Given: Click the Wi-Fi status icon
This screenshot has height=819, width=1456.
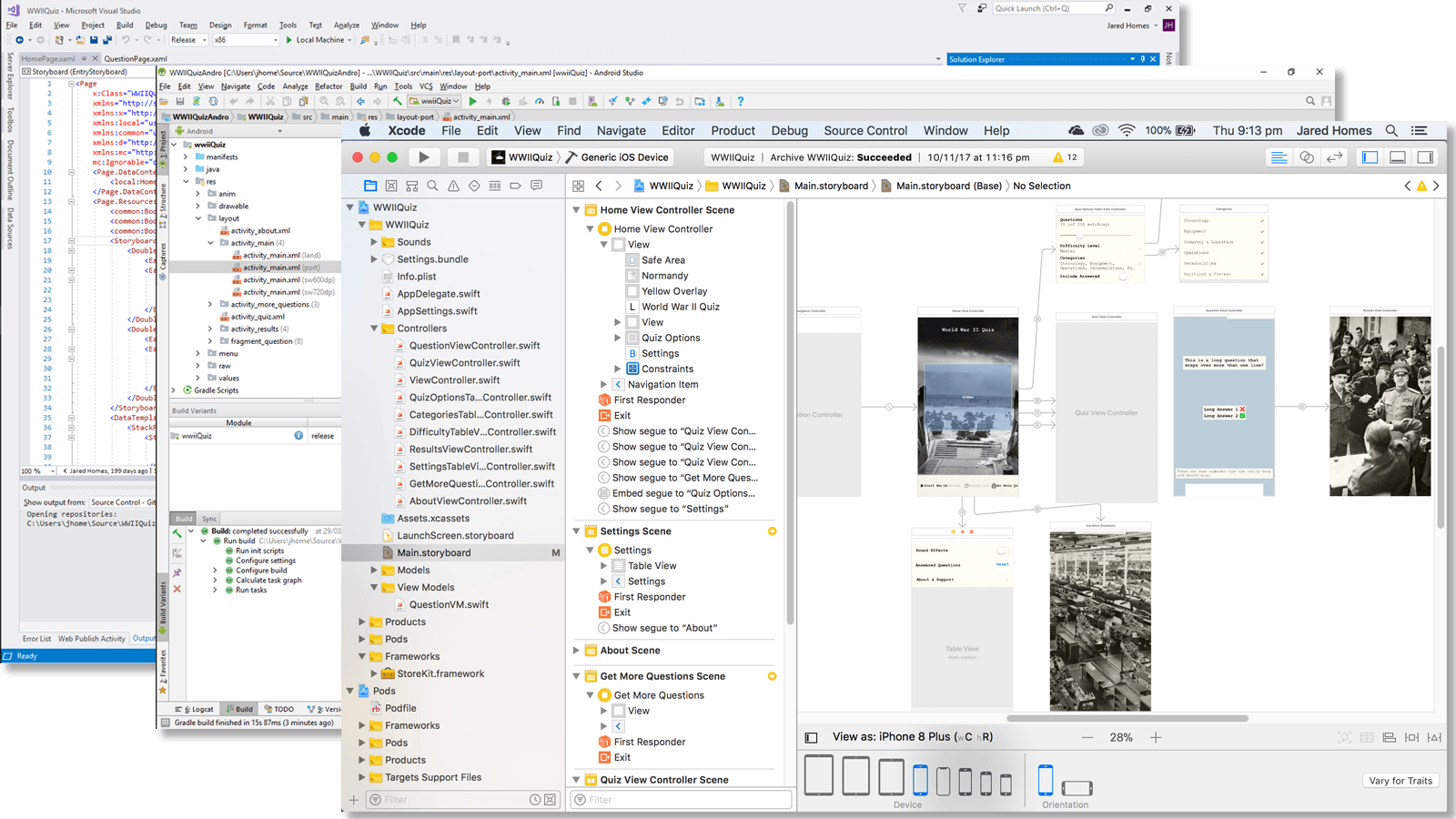Looking at the screenshot, I should [x=1127, y=131].
